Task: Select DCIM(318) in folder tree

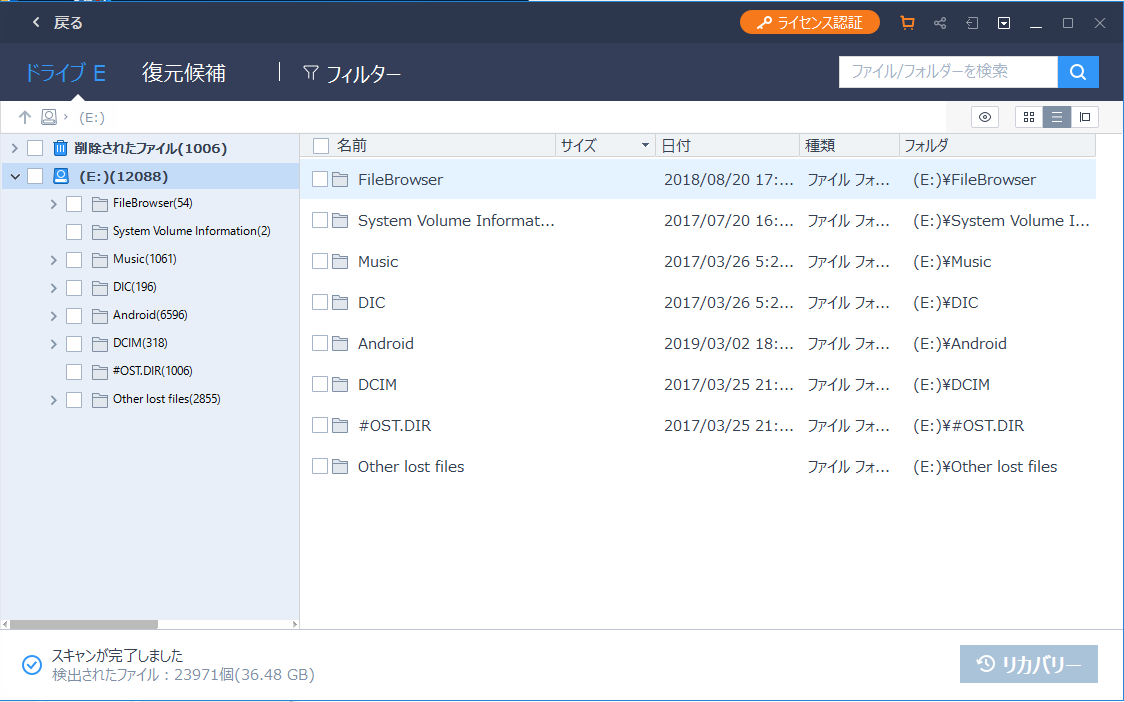Action: pyautogui.click(x=140, y=343)
